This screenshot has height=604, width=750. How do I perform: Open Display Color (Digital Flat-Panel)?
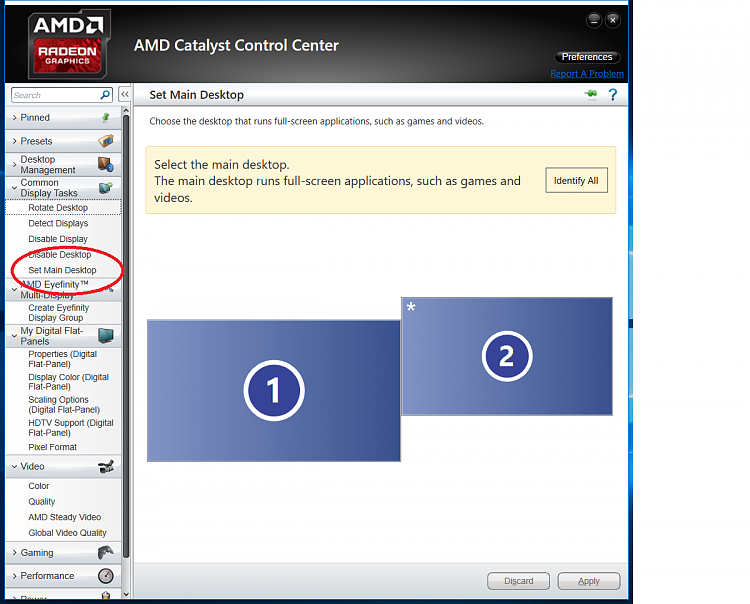(68, 382)
